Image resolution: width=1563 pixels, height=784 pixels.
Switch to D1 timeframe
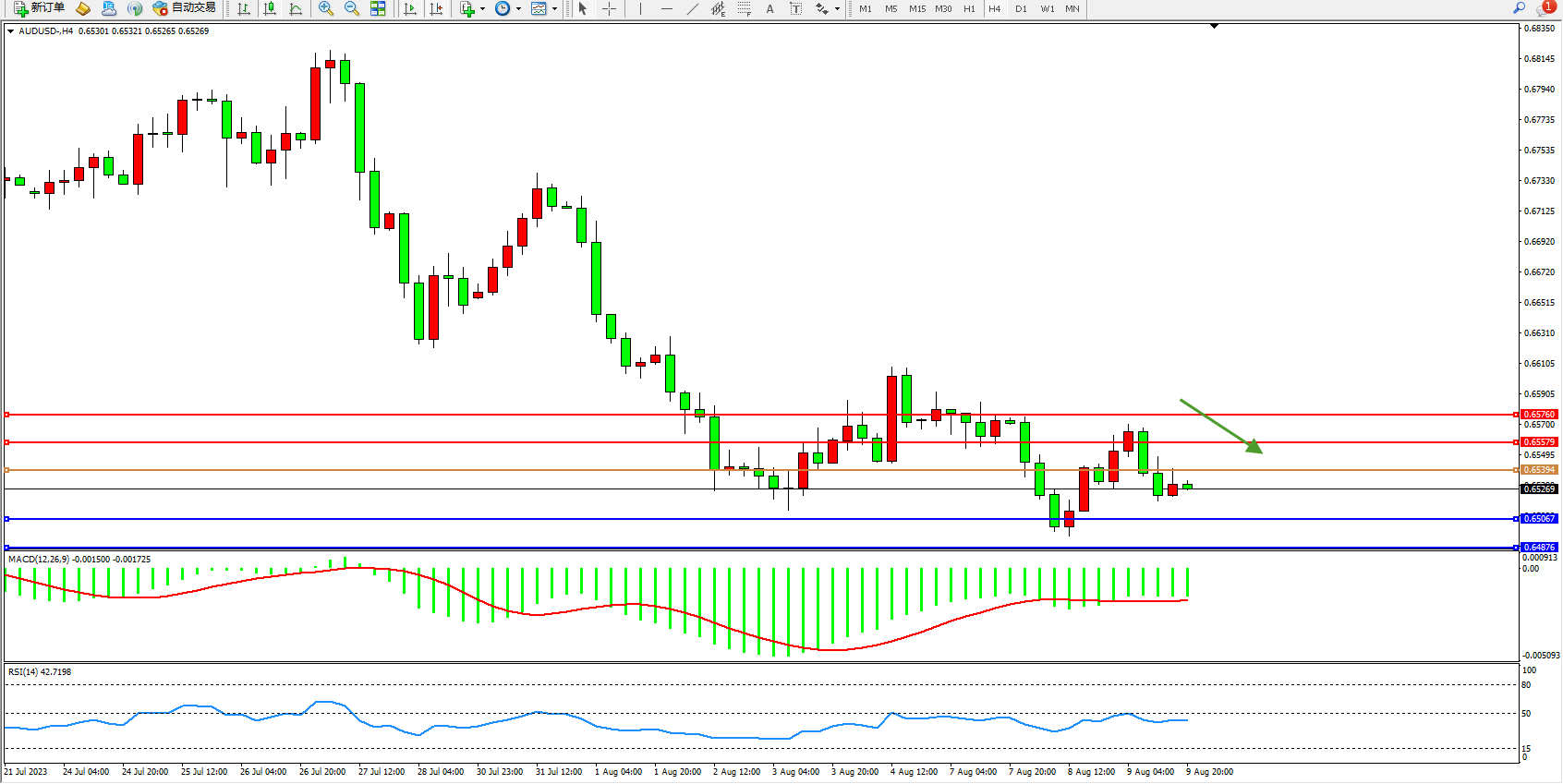(x=1021, y=8)
